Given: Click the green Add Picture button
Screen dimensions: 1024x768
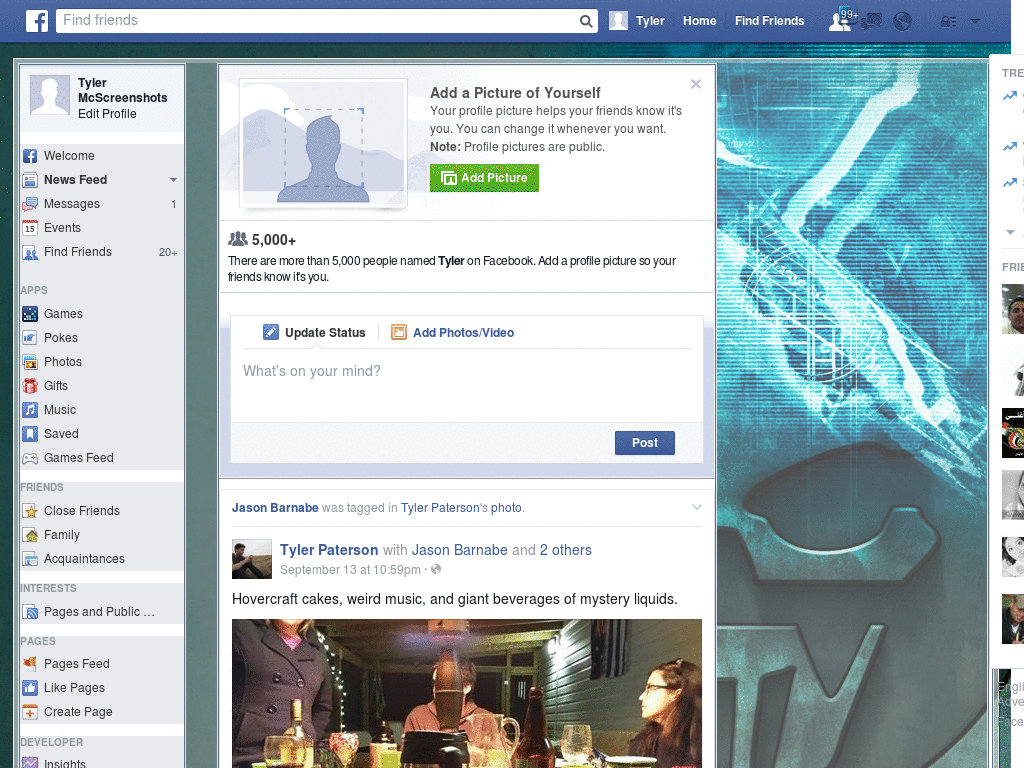Looking at the screenshot, I should point(484,178).
